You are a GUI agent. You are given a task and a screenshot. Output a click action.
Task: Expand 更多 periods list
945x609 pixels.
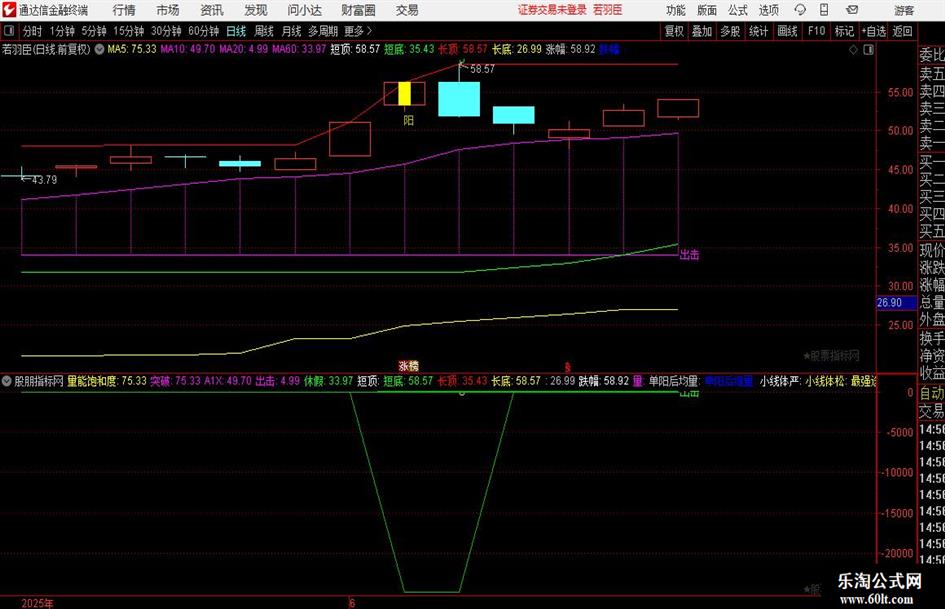pos(359,31)
